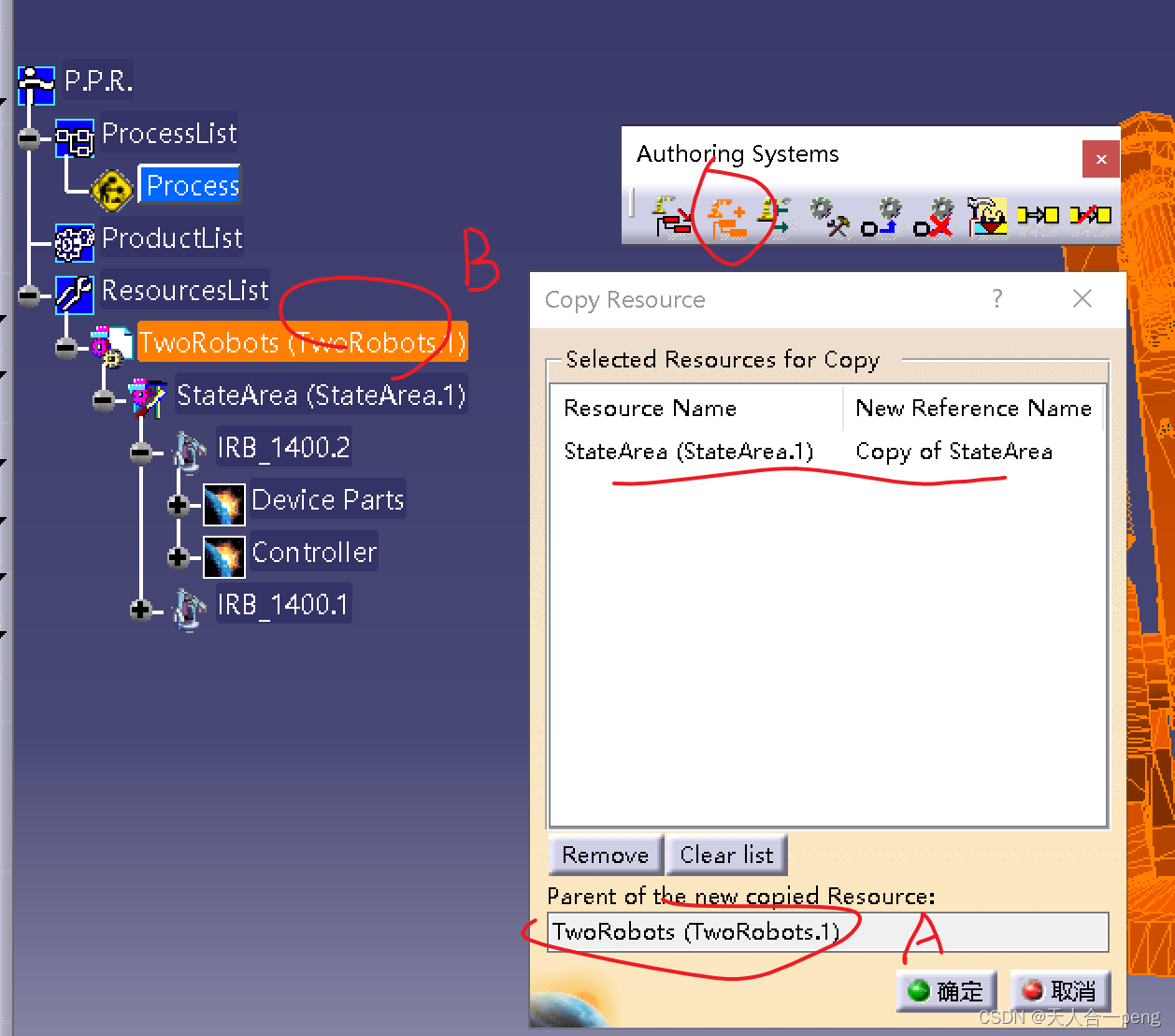Collapse the ProcessList tree node
This screenshot has height=1036, width=1175.
pos(29,138)
